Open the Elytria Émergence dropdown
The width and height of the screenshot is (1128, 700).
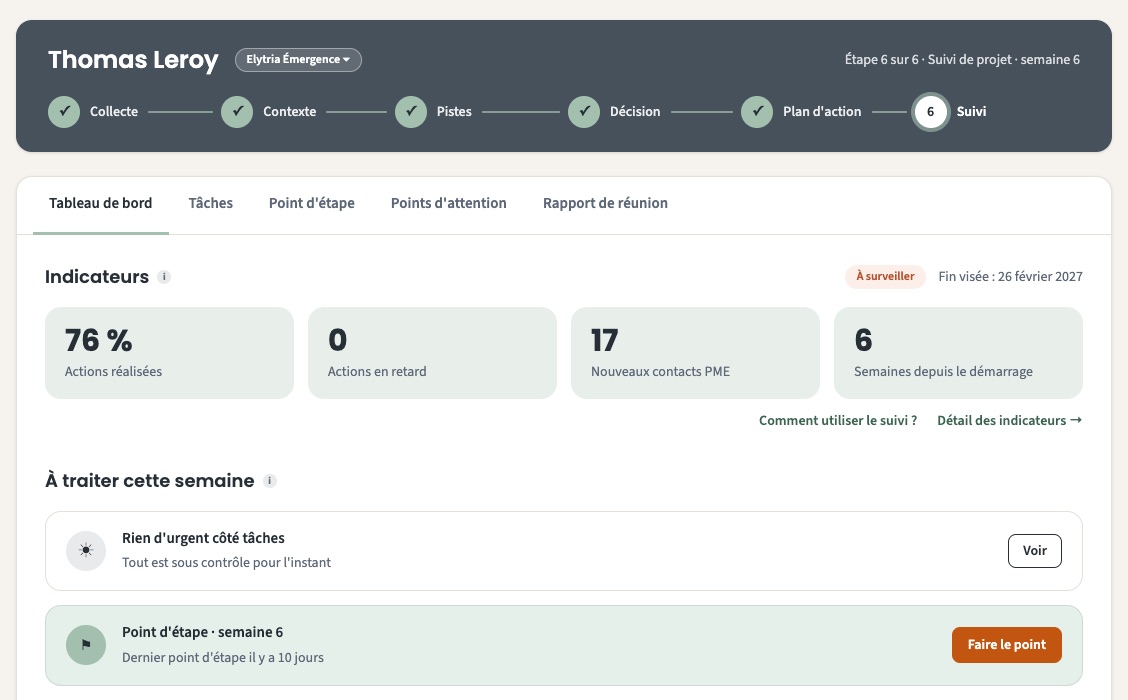pos(298,60)
